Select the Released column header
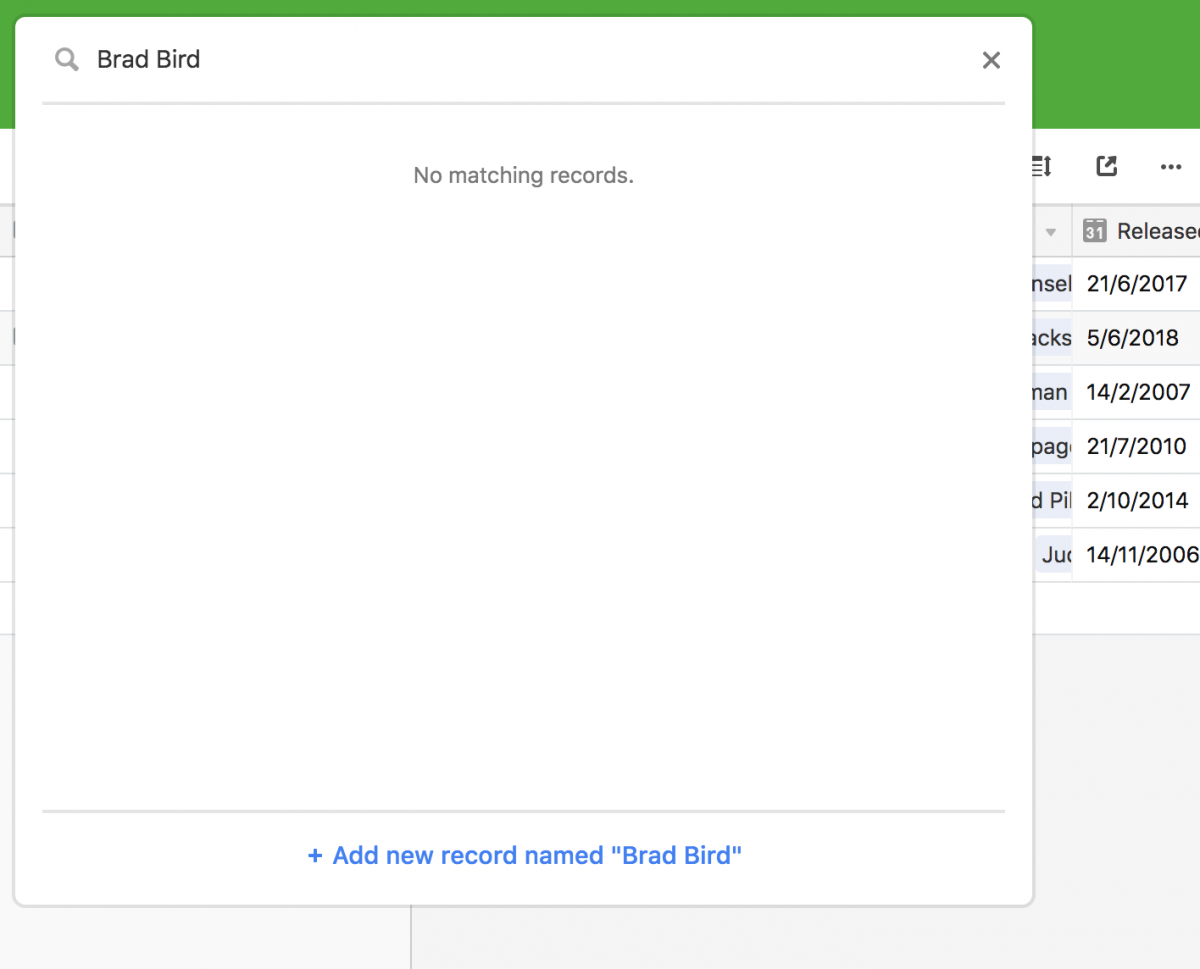Screen dimensions: 1200x969 1137,231
